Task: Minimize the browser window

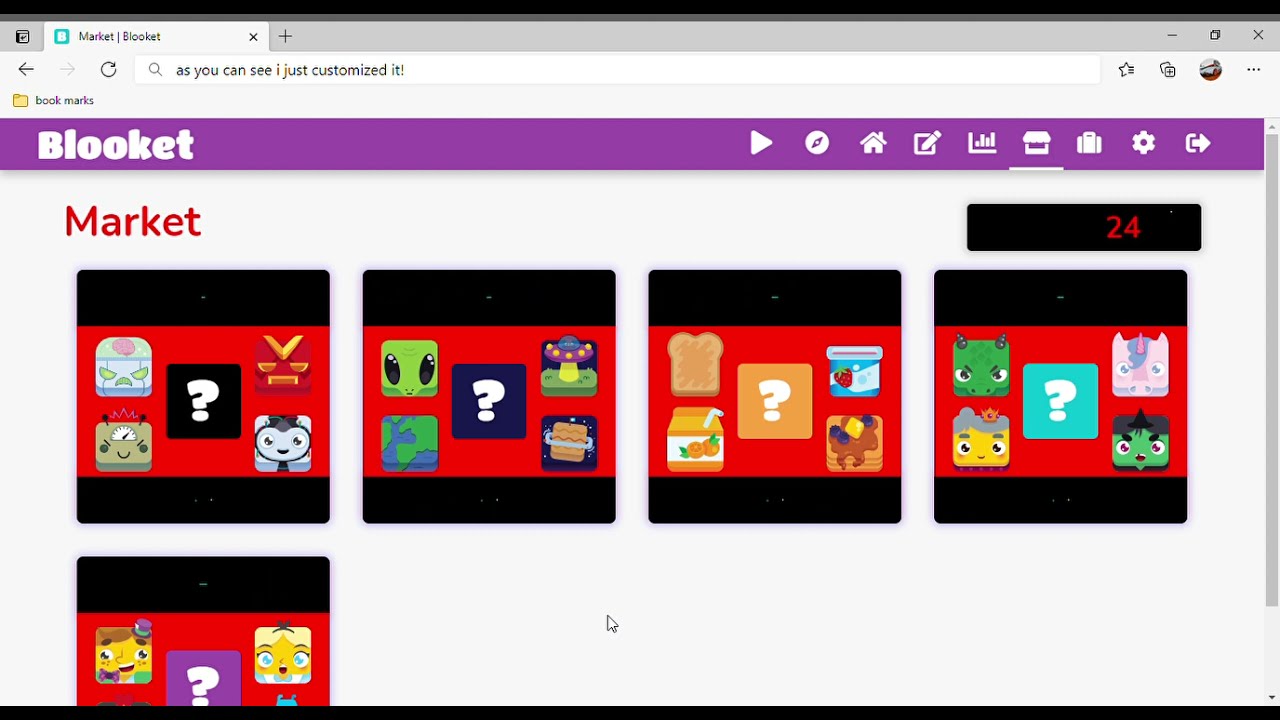Action: pos(1172,35)
